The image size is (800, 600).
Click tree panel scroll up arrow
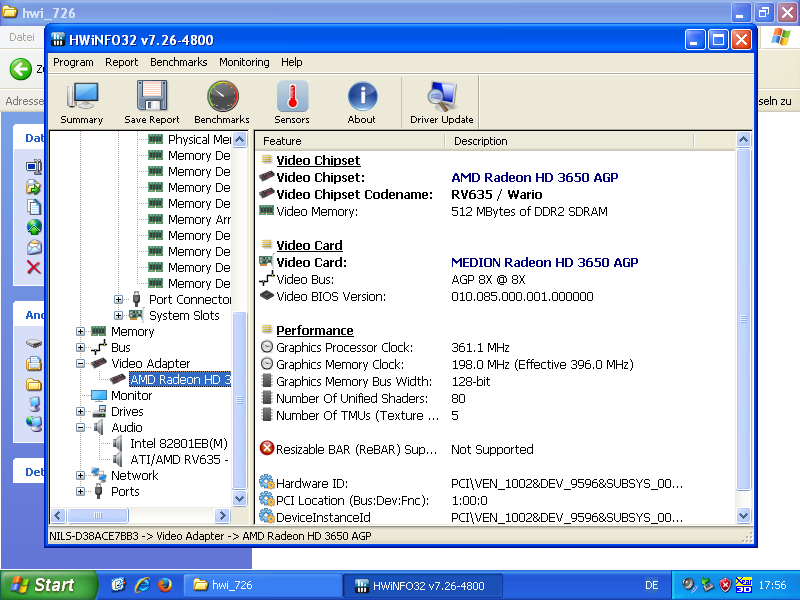coord(239,139)
